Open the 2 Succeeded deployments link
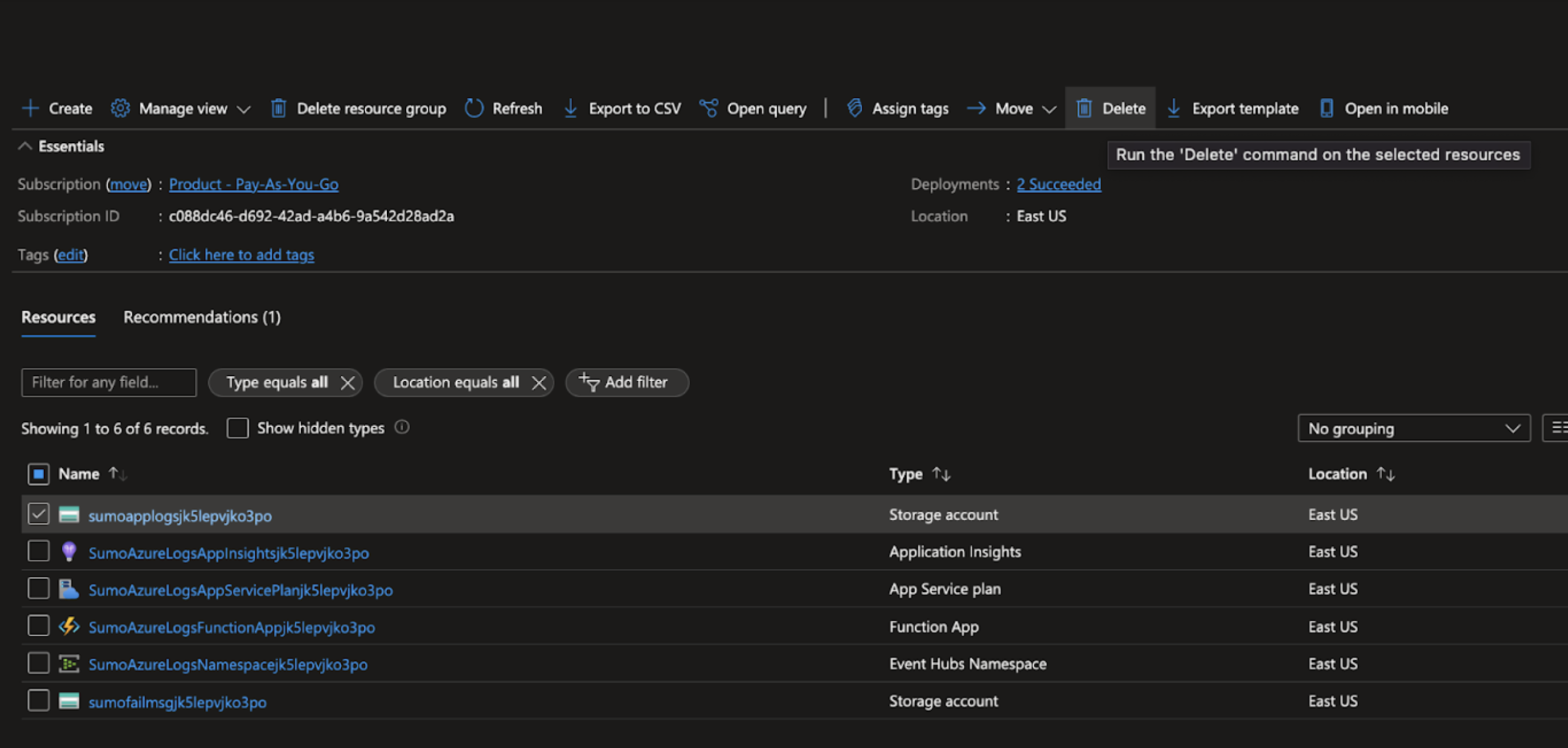 click(x=1058, y=184)
